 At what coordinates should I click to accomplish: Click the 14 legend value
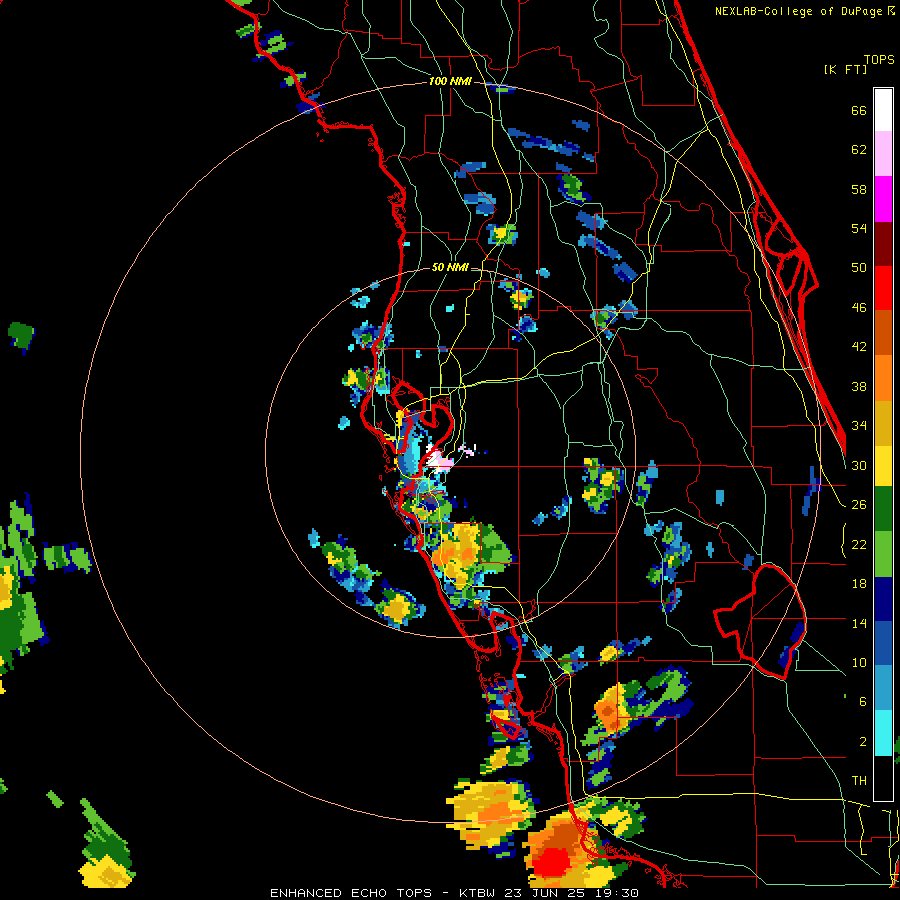(x=859, y=623)
